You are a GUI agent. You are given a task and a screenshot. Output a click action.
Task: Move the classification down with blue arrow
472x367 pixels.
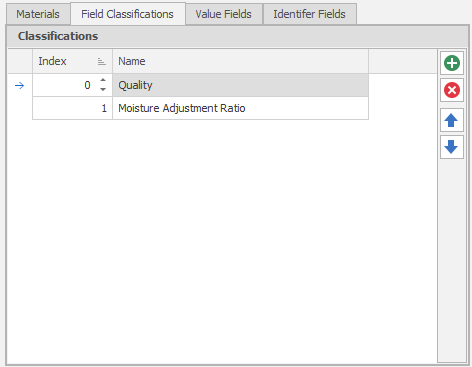coord(452,147)
